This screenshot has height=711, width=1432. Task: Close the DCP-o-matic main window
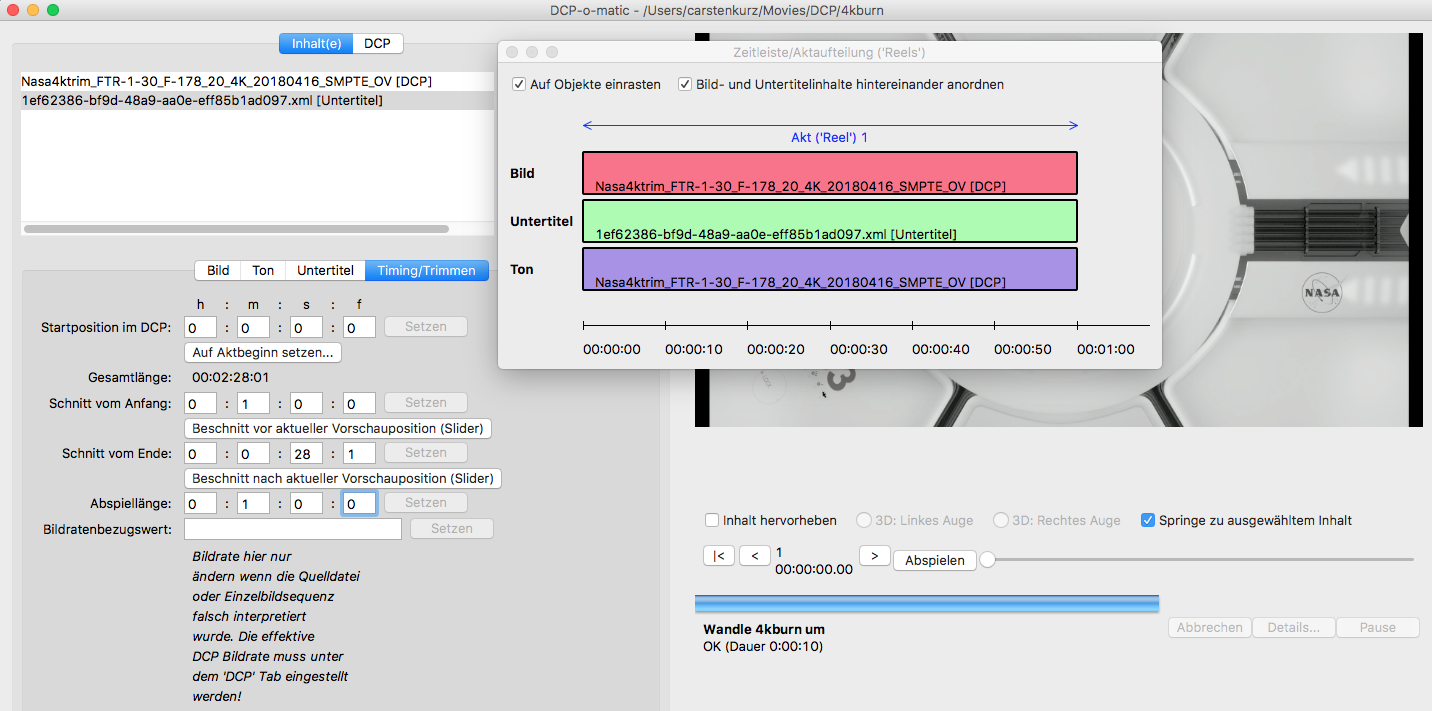point(13,10)
